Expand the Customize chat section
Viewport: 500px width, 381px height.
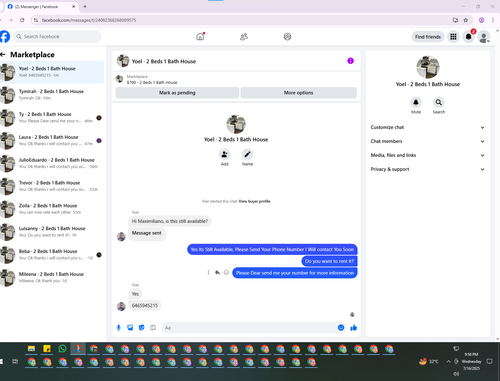point(428,127)
